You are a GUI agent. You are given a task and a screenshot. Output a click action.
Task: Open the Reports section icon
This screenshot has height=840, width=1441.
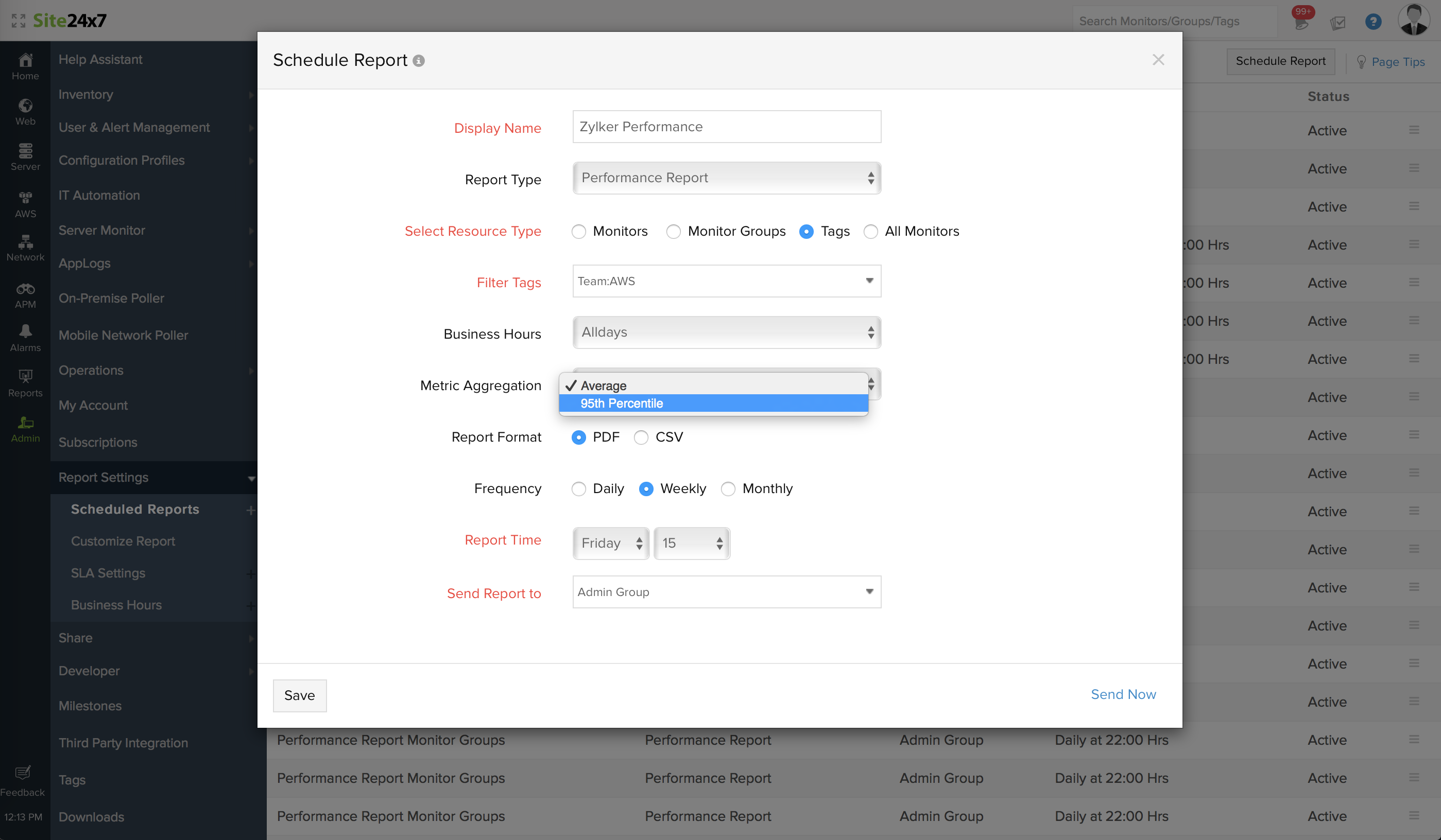tap(25, 383)
